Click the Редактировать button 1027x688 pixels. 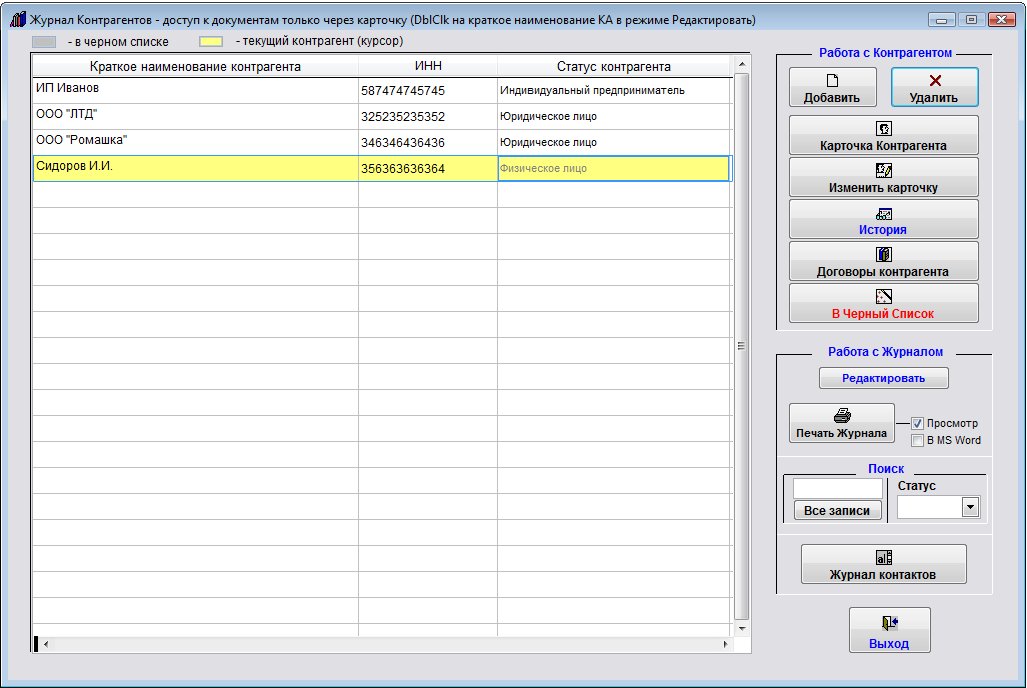(x=883, y=378)
